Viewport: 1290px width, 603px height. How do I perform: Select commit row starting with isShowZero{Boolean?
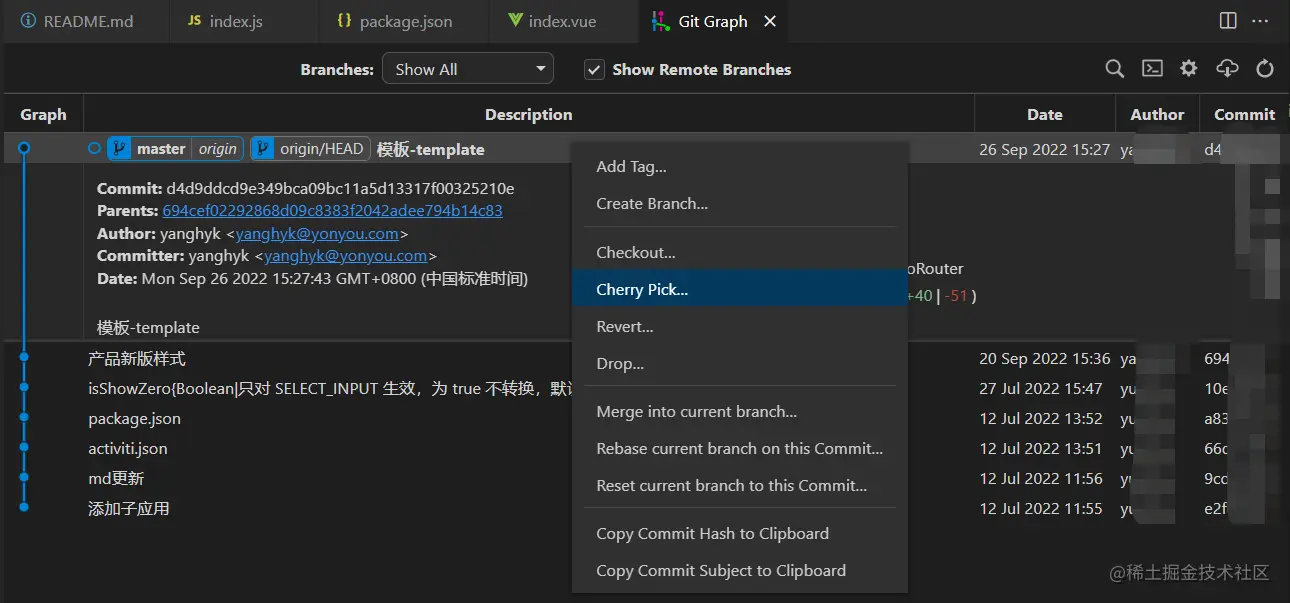645,388
